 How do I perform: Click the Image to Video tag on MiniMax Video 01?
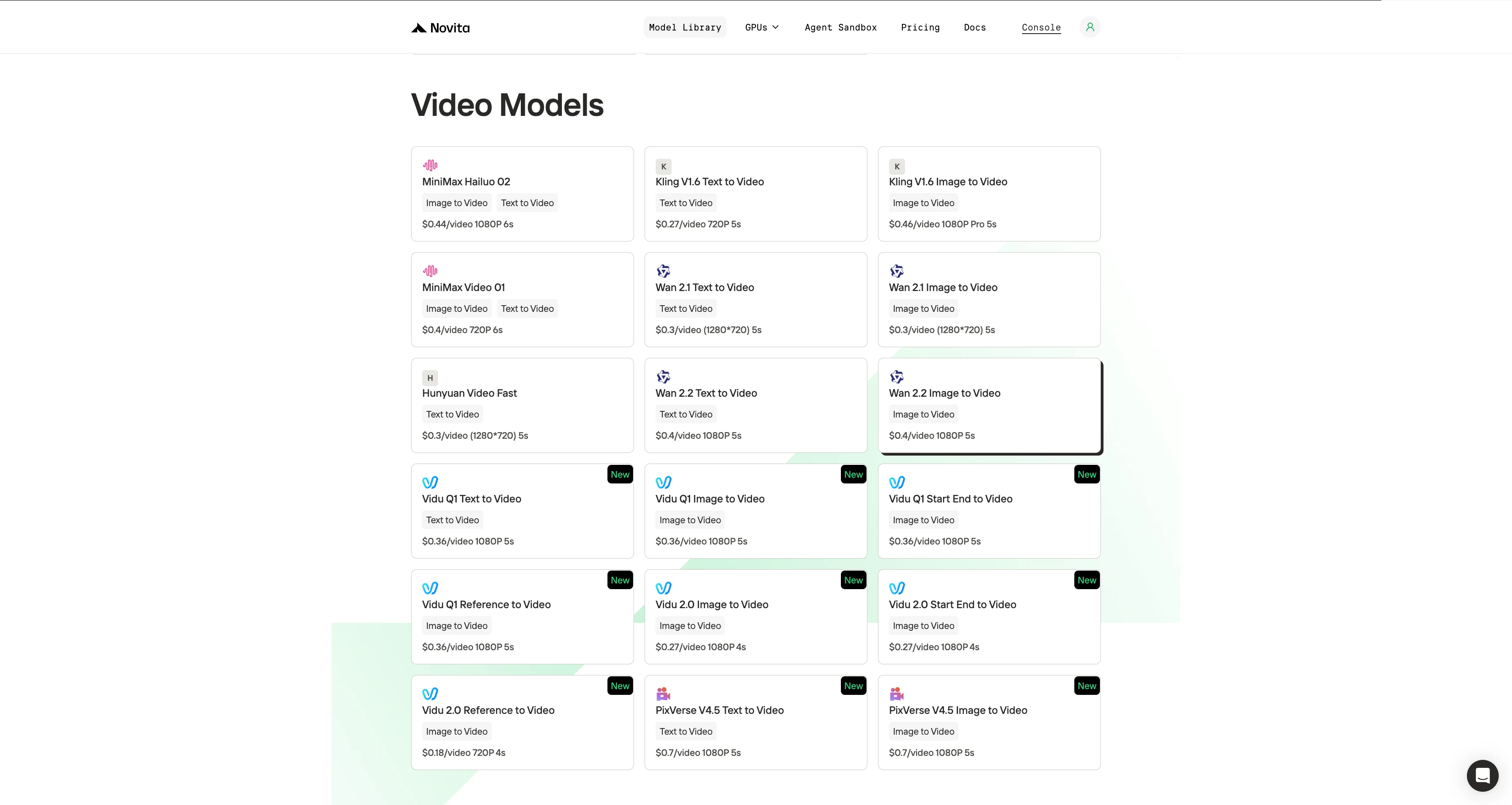[x=457, y=308]
